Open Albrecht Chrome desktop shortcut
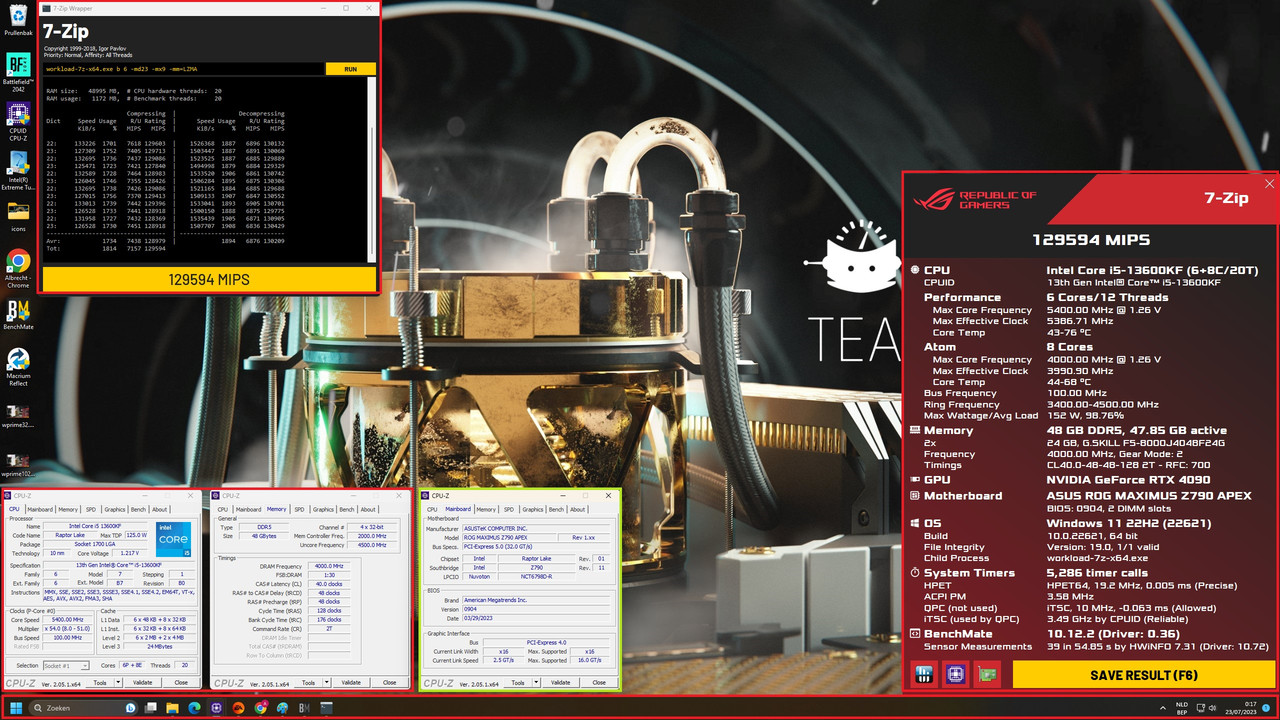Image resolution: width=1280 pixels, height=720 pixels. click(x=18, y=268)
